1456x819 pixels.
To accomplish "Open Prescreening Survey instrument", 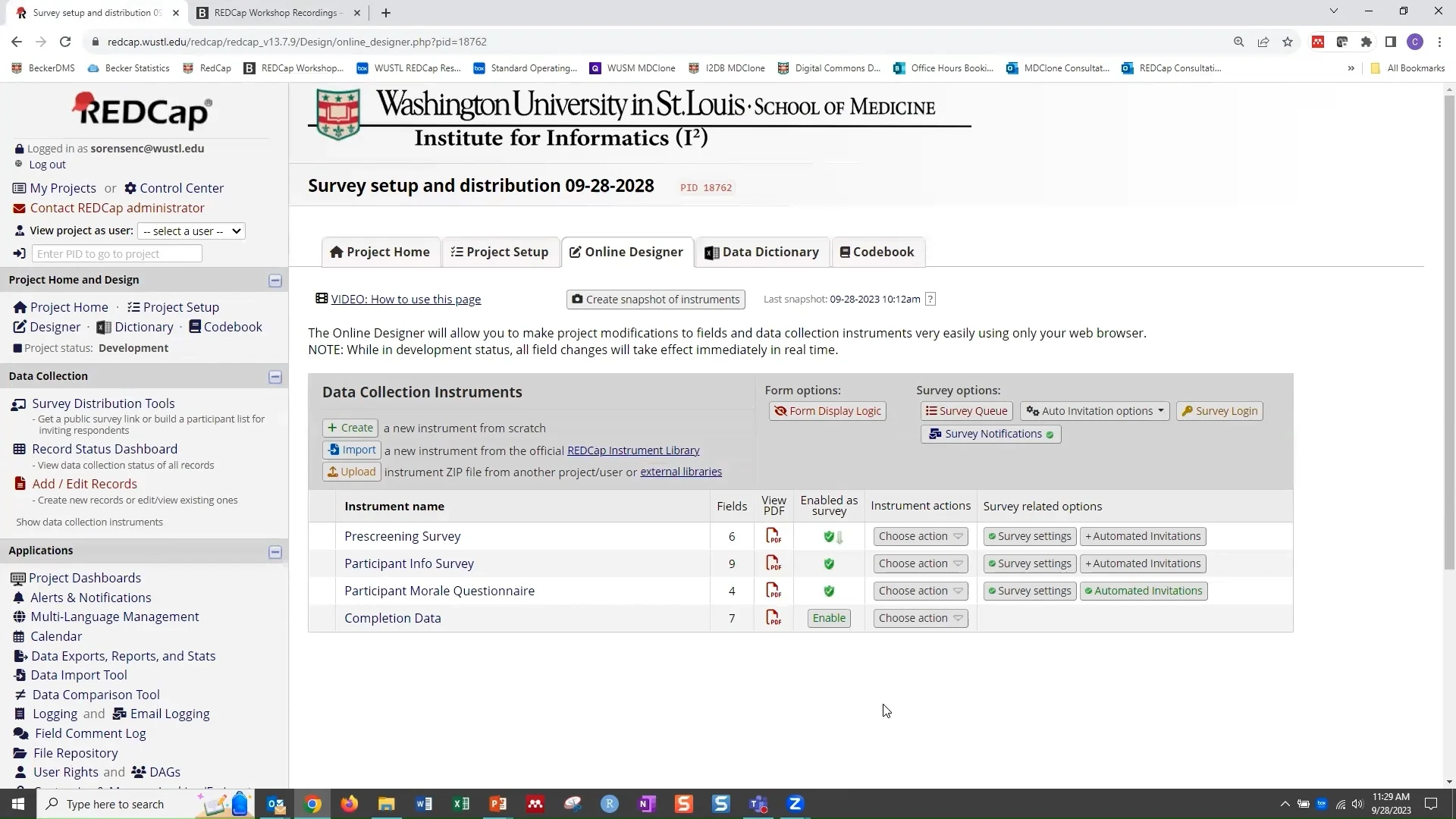I will tap(403, 536).
